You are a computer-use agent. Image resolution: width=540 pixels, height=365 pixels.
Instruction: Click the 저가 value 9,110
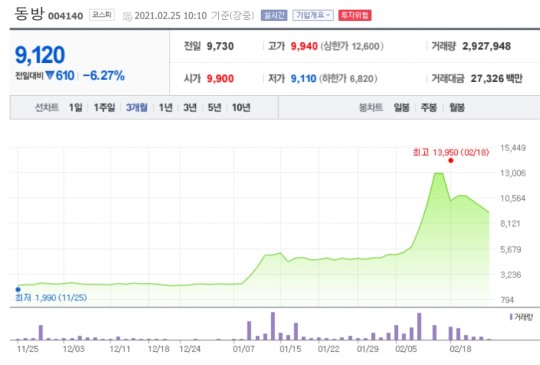(304, 79)
